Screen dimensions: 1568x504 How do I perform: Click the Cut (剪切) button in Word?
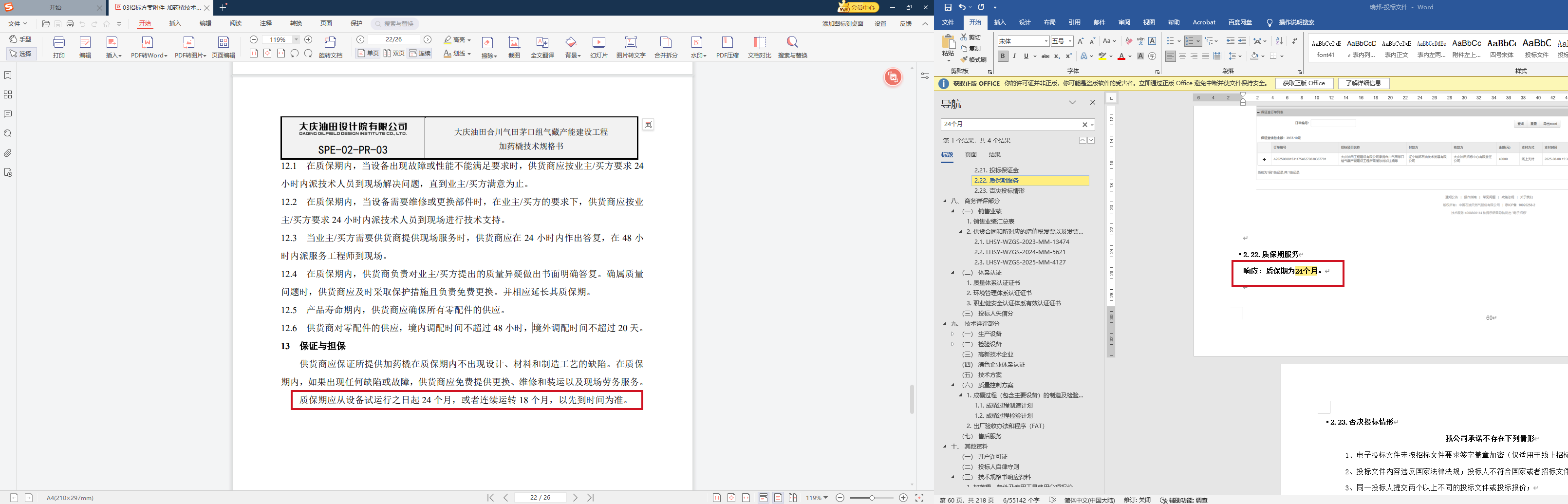pos(971,38)
